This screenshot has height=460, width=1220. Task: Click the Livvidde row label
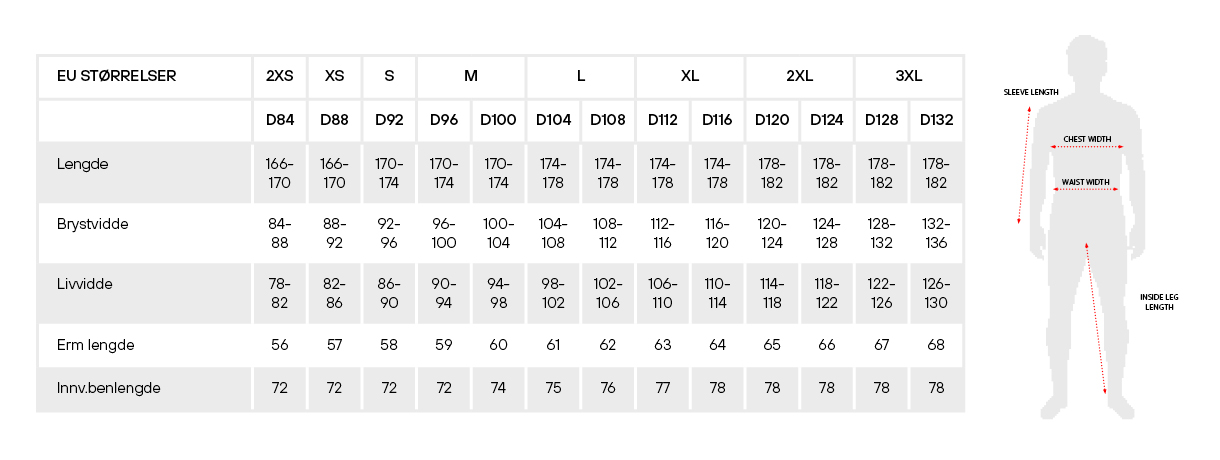tap(85, 285)
